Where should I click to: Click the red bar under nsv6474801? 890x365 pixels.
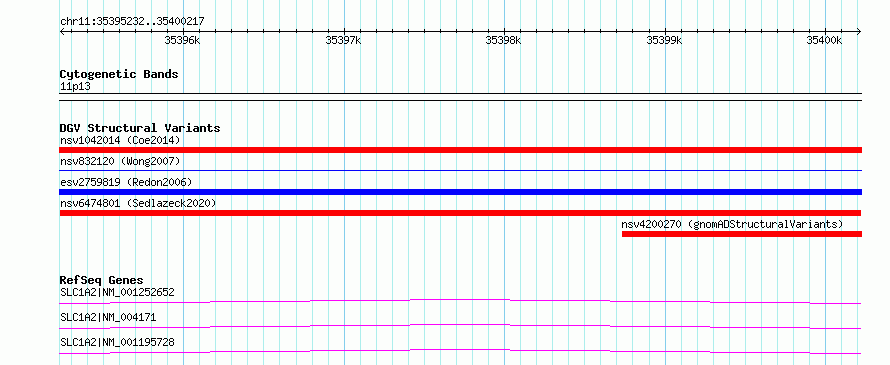click(460, 213)
